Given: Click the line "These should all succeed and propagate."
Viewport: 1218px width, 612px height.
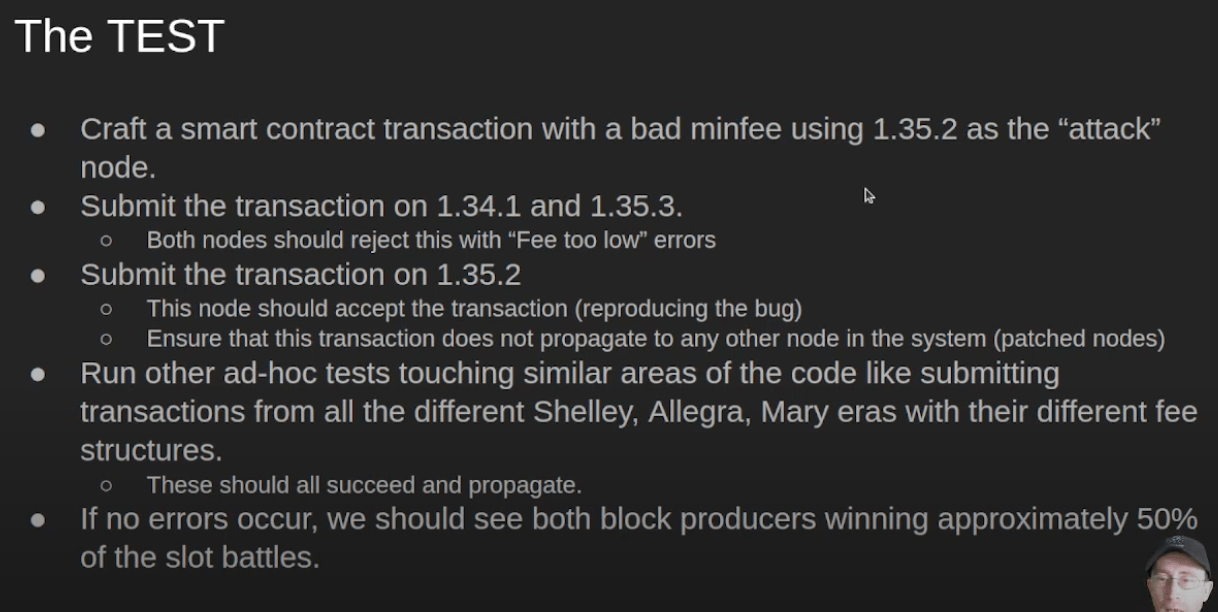Looking at the screenshot, I should coord(364,485).
